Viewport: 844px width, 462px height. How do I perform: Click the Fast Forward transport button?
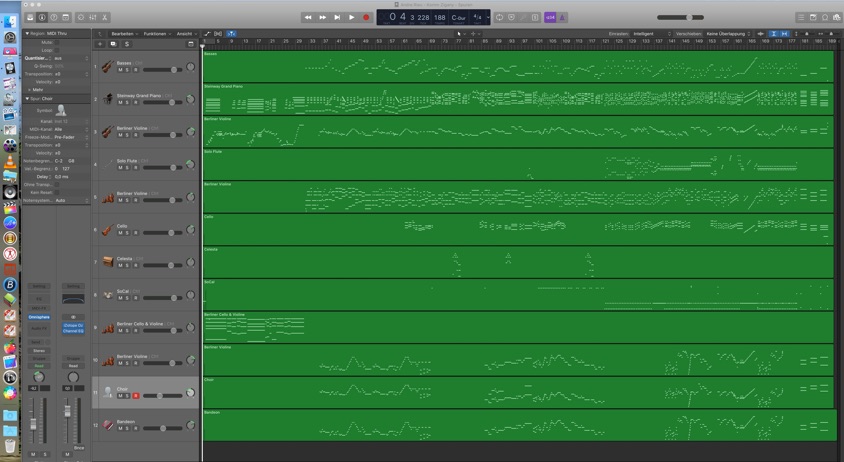tap(322, 17)
